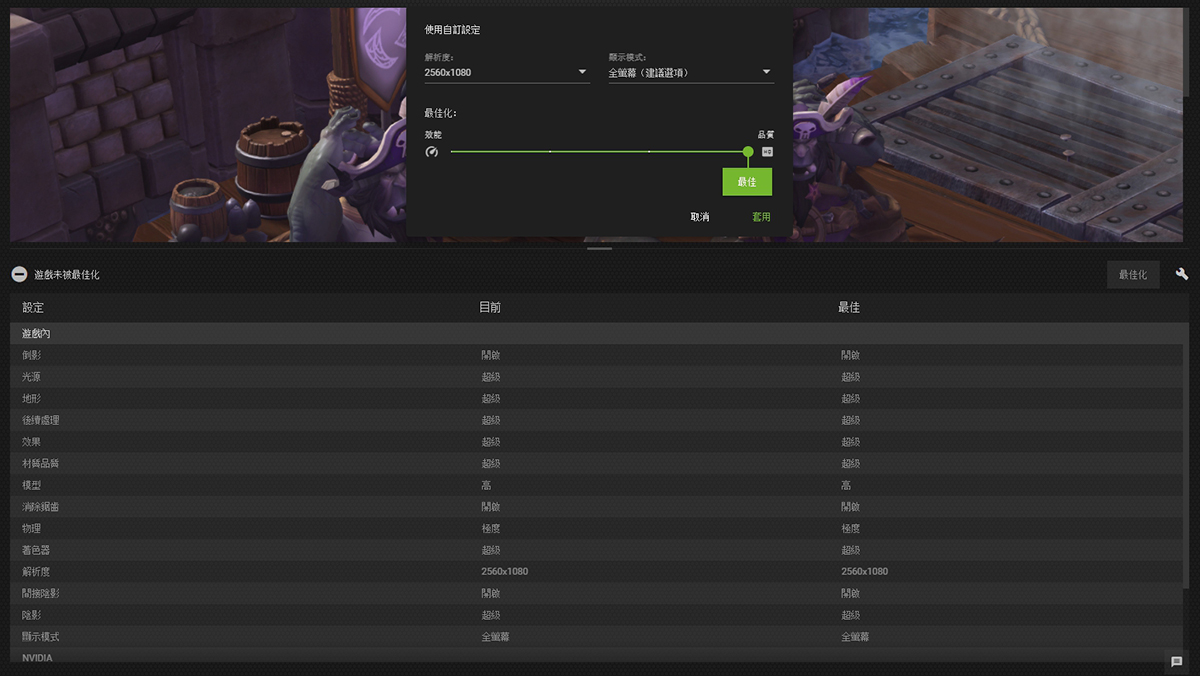The height and width of the screenshot is (676, 1200).
Task: Click the second tick mark on optimization slider
Action: [550, 151]
